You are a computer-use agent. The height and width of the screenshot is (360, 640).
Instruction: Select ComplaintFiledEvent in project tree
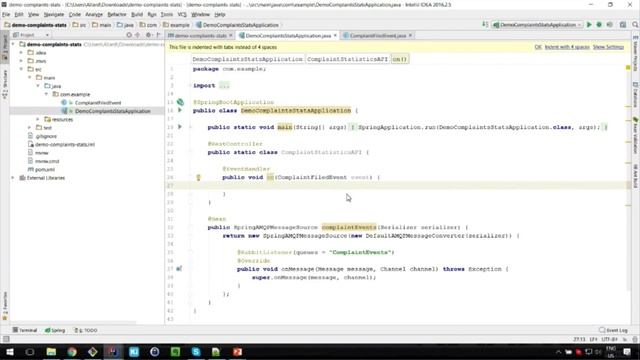coord(98,102)
